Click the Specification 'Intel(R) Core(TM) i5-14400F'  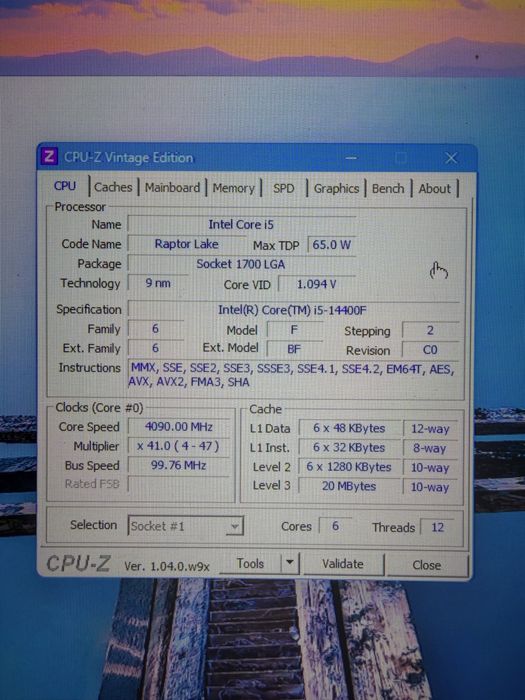(x=293, y=309)
